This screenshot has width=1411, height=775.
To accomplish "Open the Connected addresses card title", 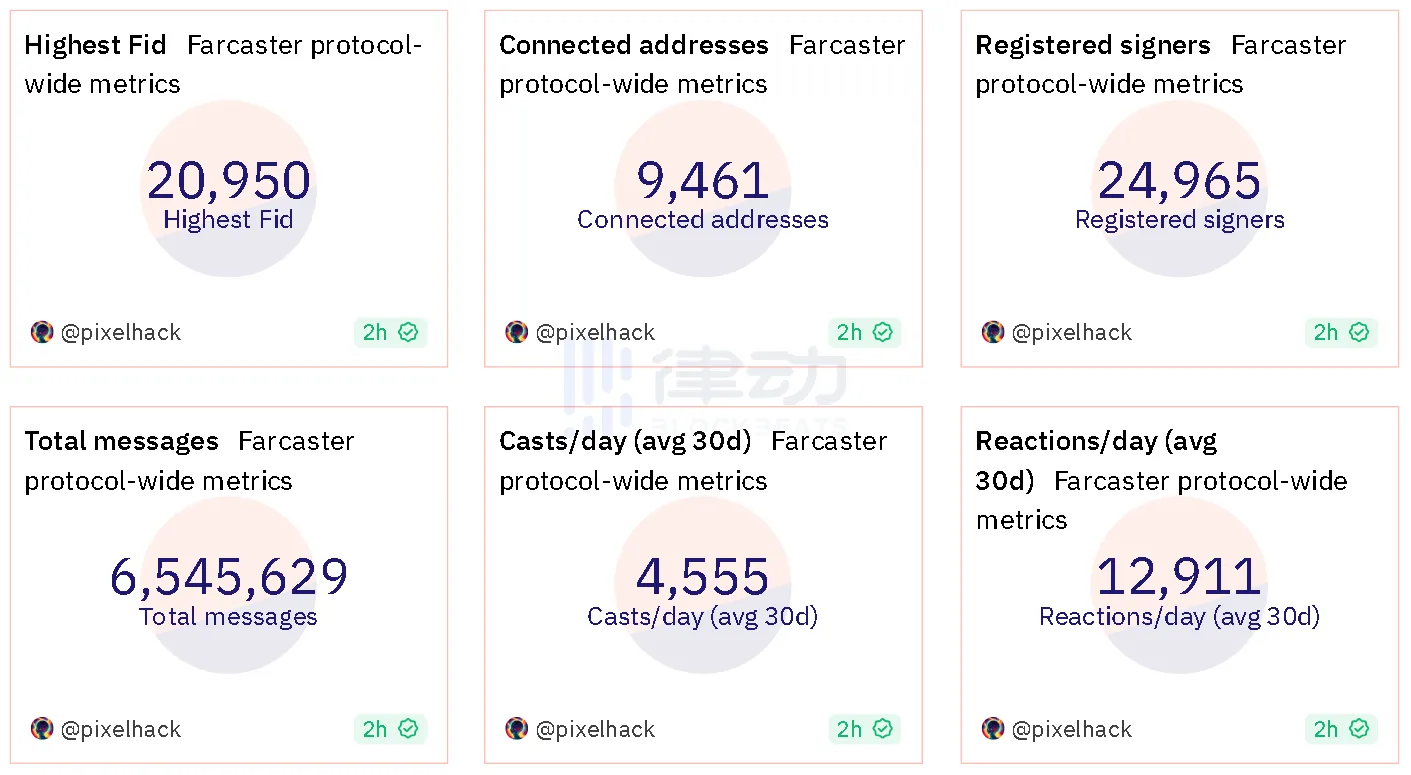I will click(x=633, y=45).
